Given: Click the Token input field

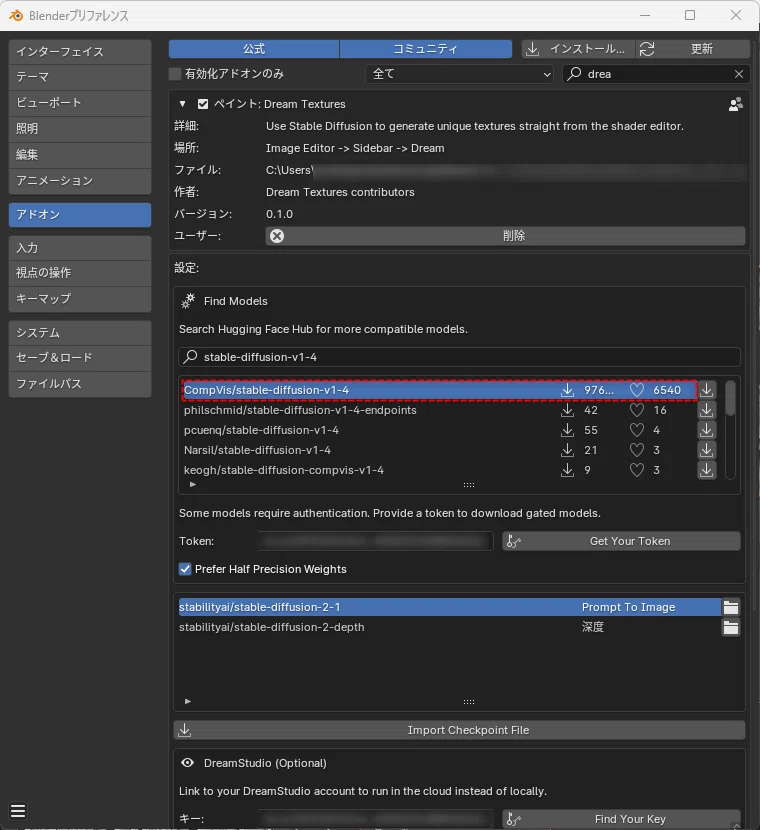Looking at the screenshot, I should tap(376, 541).
